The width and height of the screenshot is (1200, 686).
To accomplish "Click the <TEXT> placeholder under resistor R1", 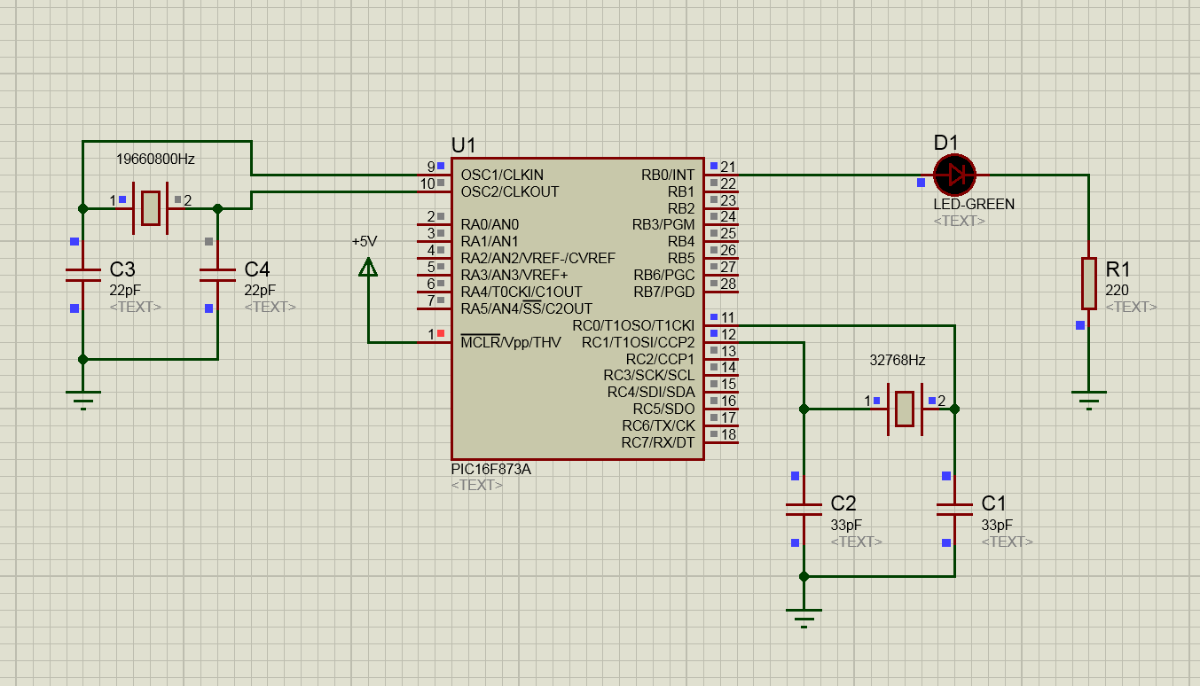I will click(1131, 307).
